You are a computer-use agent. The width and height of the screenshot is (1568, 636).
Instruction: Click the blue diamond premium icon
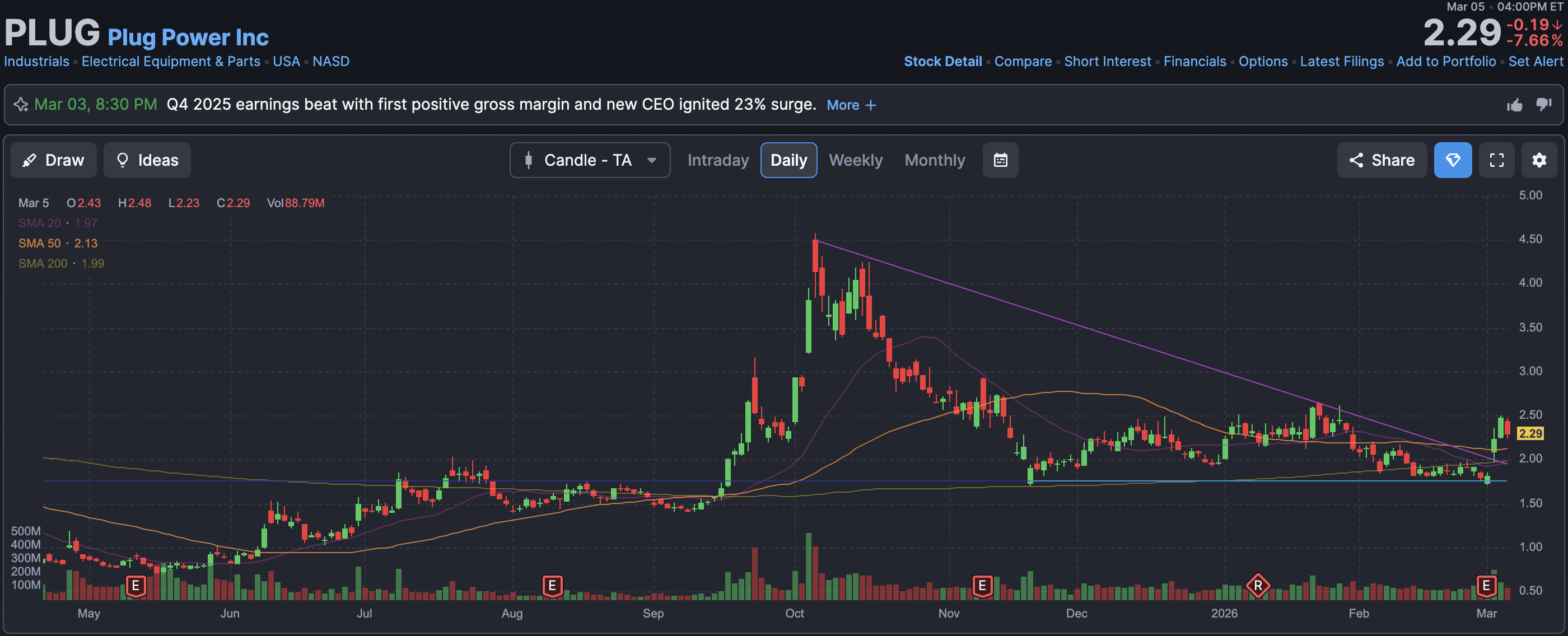pos(1452,160)
